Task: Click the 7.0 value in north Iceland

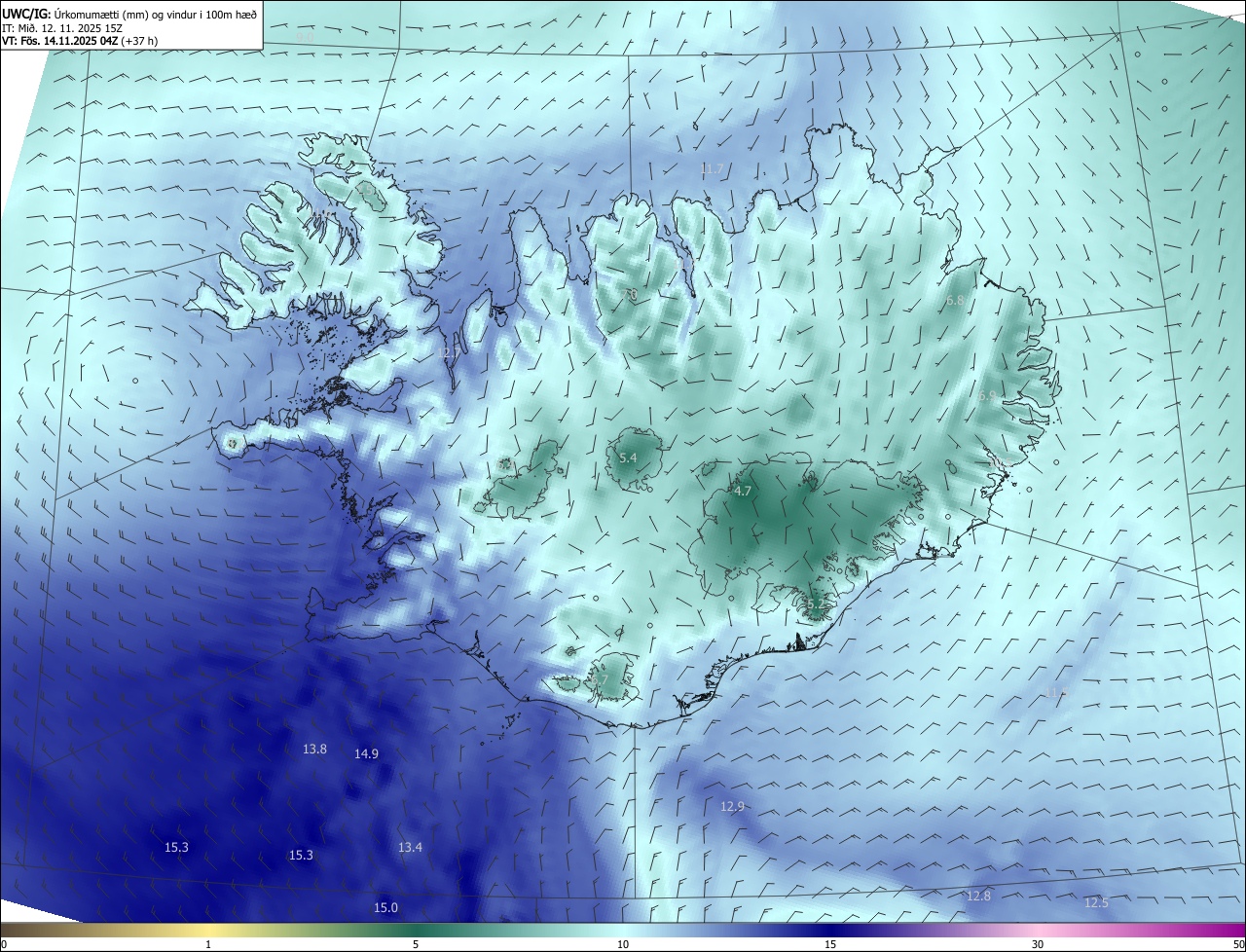Action: click(x=628, y=293)
